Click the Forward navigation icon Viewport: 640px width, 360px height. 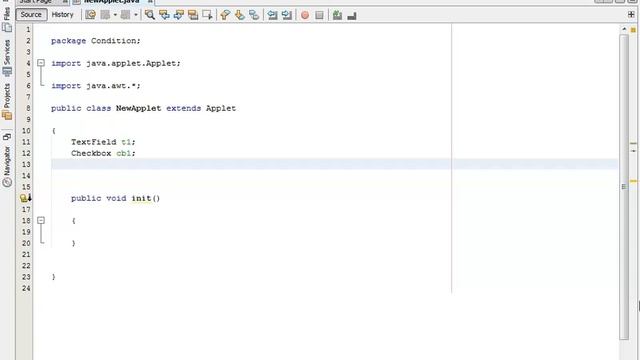pyautogui.click(x=125, y=15)
